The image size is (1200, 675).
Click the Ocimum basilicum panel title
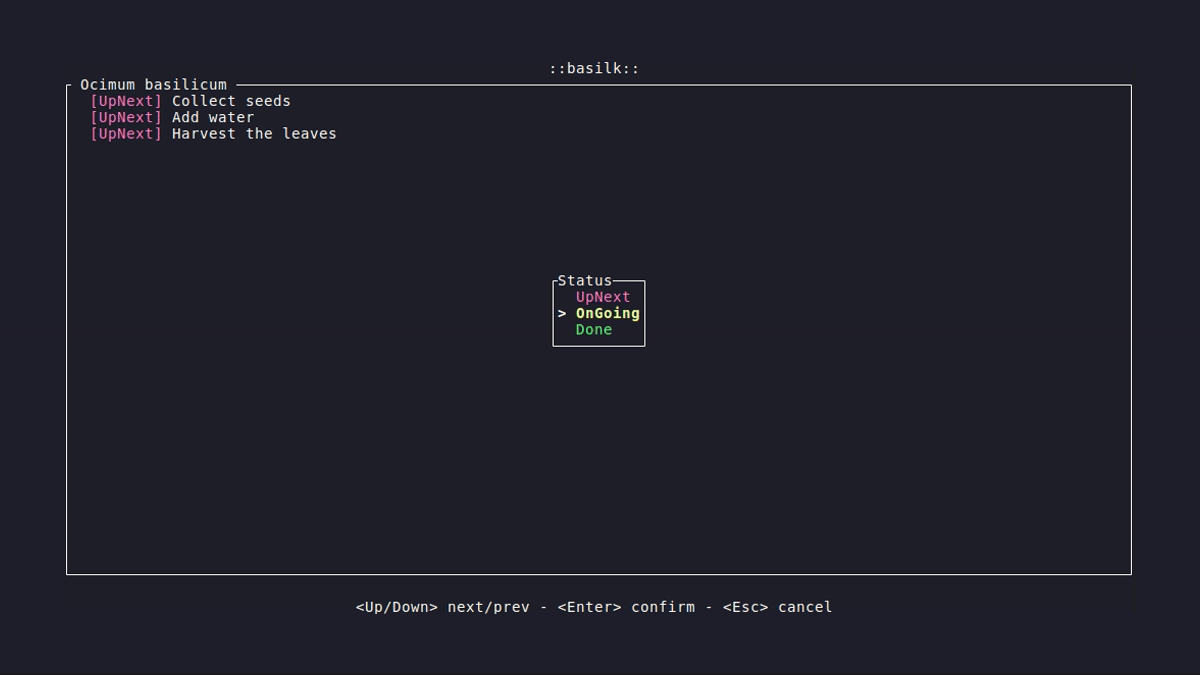153,85
